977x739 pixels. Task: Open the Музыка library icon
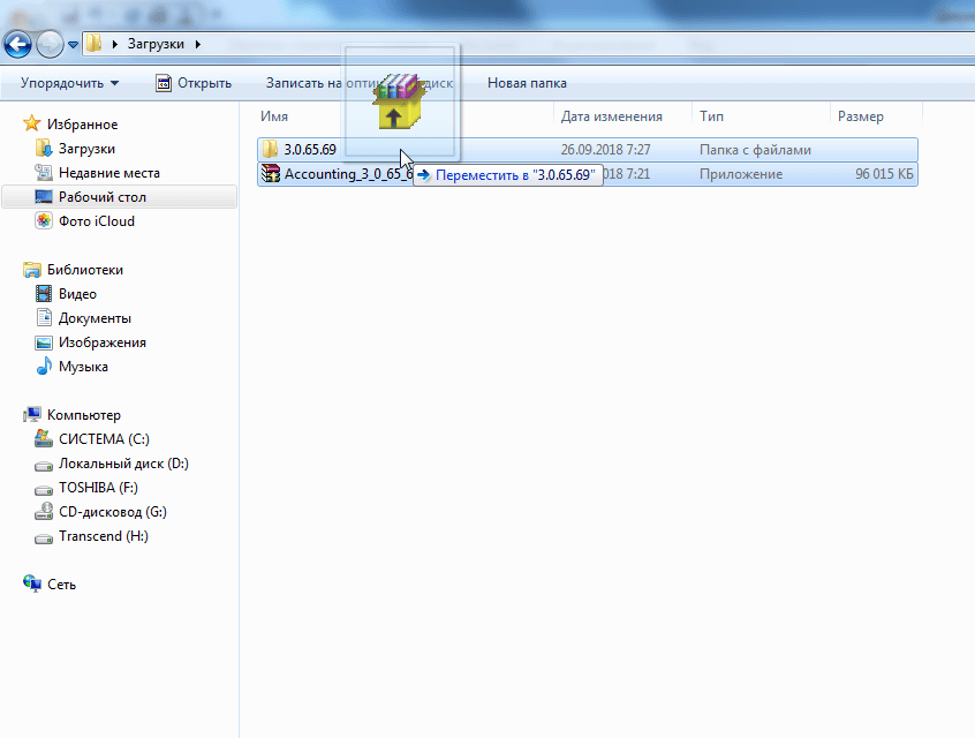click(44, 367)
